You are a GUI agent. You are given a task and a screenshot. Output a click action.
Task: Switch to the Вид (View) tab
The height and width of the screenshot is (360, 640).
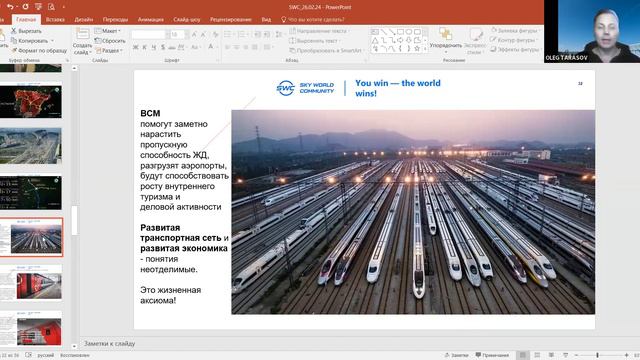[266, 20]
